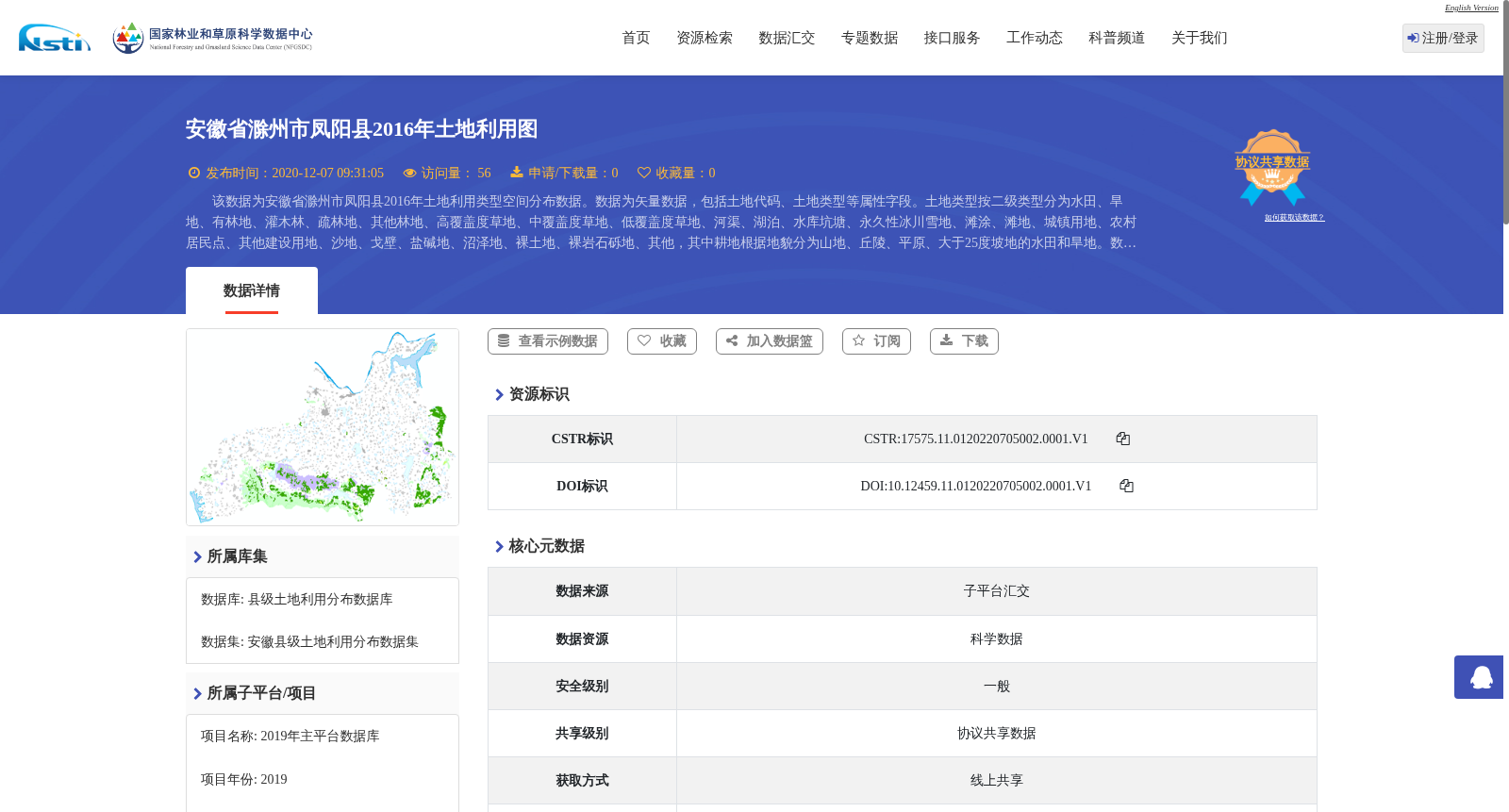This screenshot has width=1509, height=812.
Task: Open the 首页 menu item
Action: (x=636, y=38)
